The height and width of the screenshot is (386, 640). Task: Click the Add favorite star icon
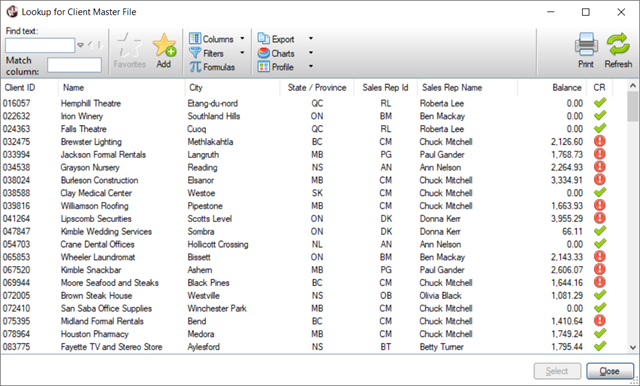coord(164,45)
